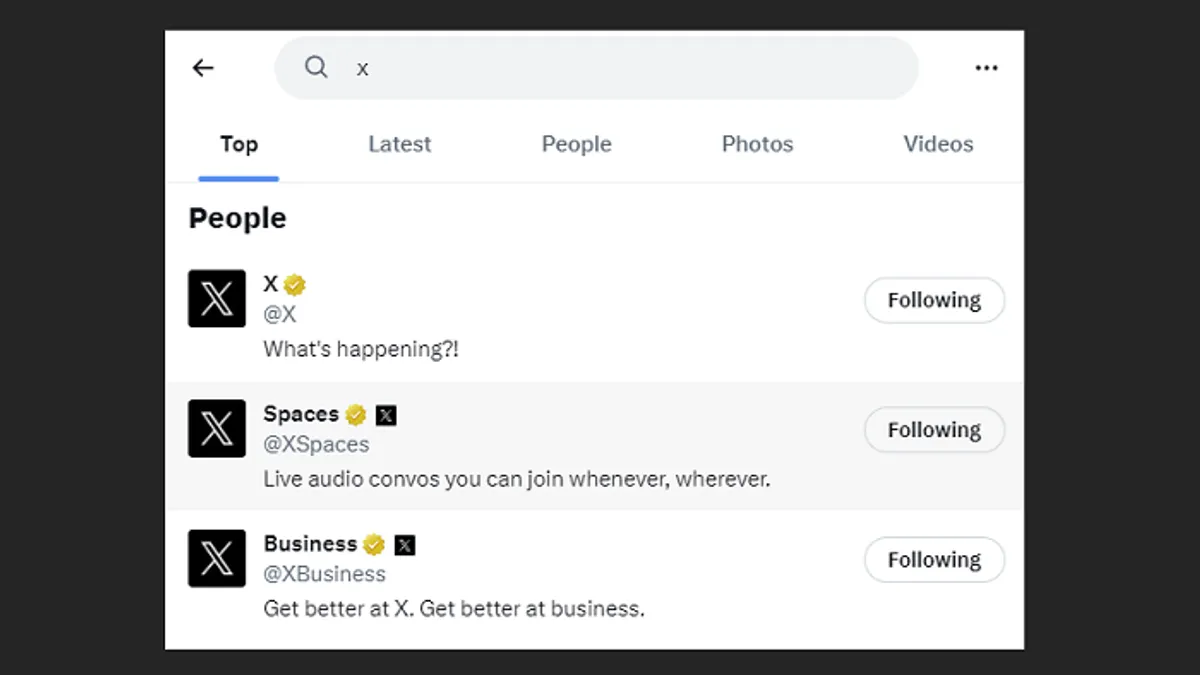Go back using the left arrow icon
The height and width of the screenshot is (675, 1200).
pyautogui.click(x=203, y=68)
